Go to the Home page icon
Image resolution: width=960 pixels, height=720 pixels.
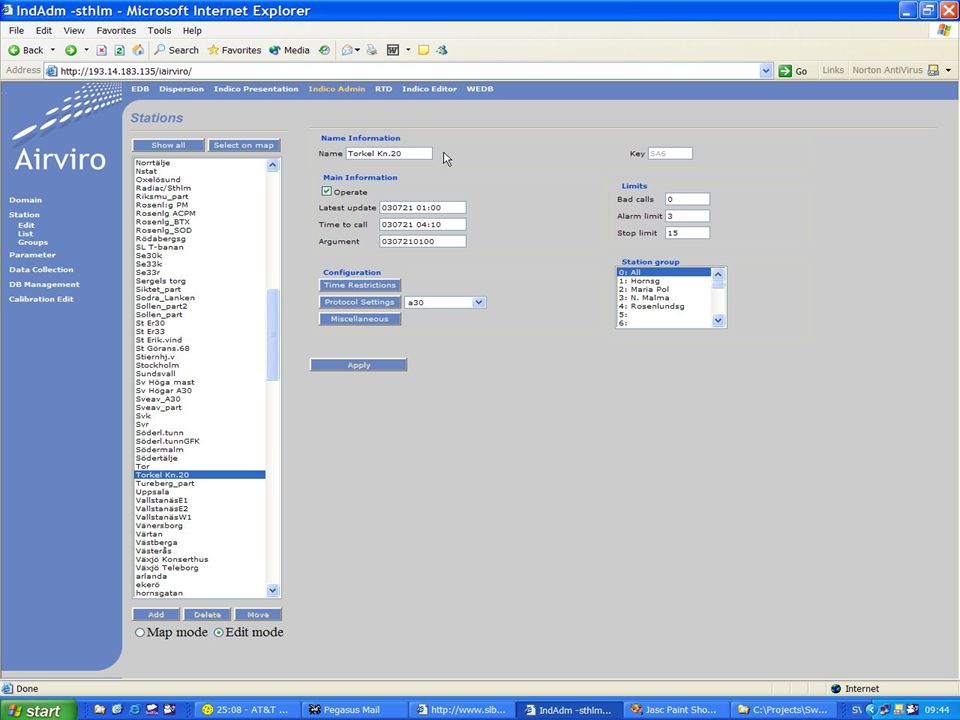click(138, 50)
